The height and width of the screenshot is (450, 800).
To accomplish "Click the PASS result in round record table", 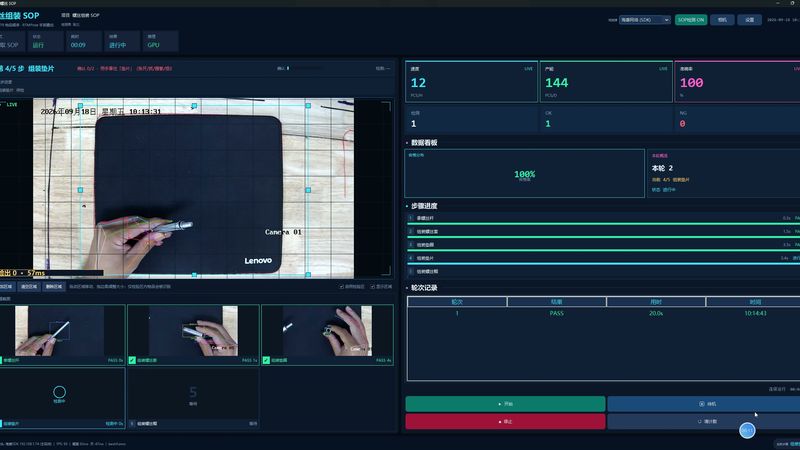I will click(557, 313).
